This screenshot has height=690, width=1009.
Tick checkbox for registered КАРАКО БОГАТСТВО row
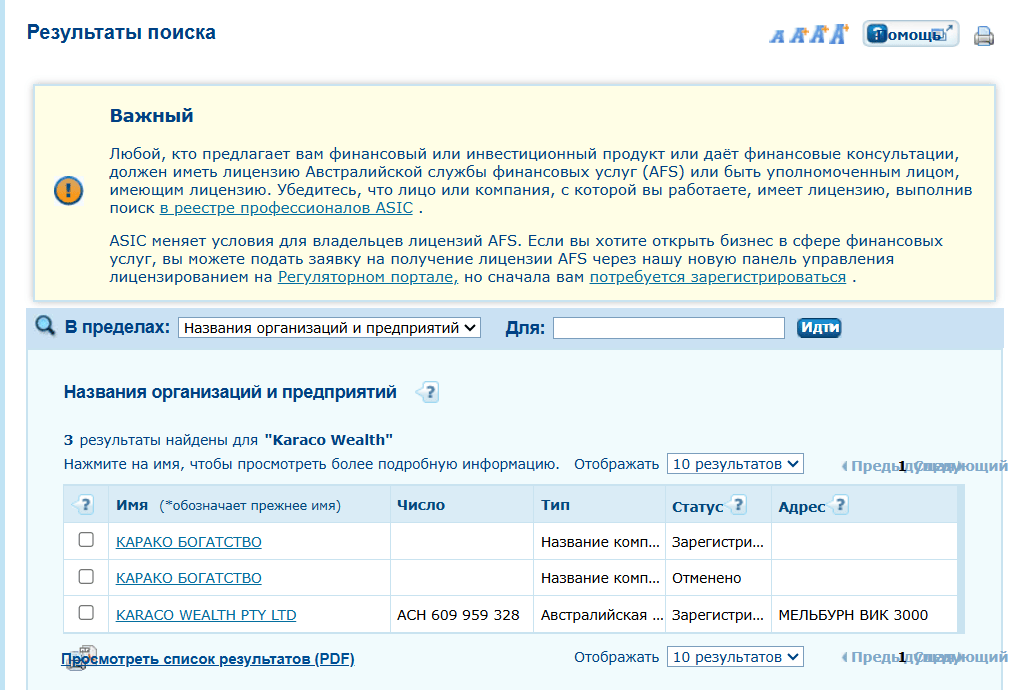tap(86, 540)
